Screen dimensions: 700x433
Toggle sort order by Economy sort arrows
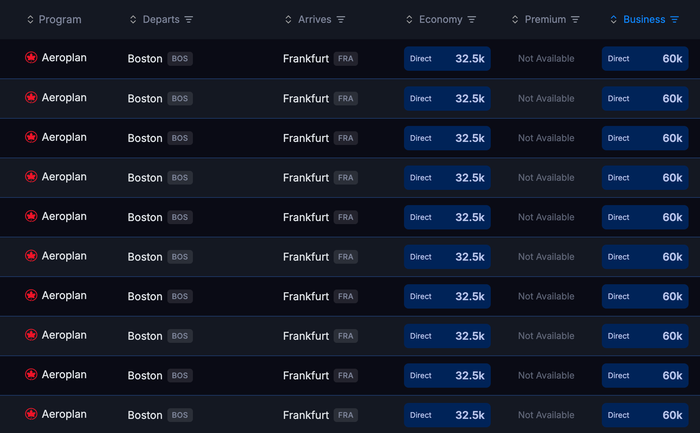(409, 20)
